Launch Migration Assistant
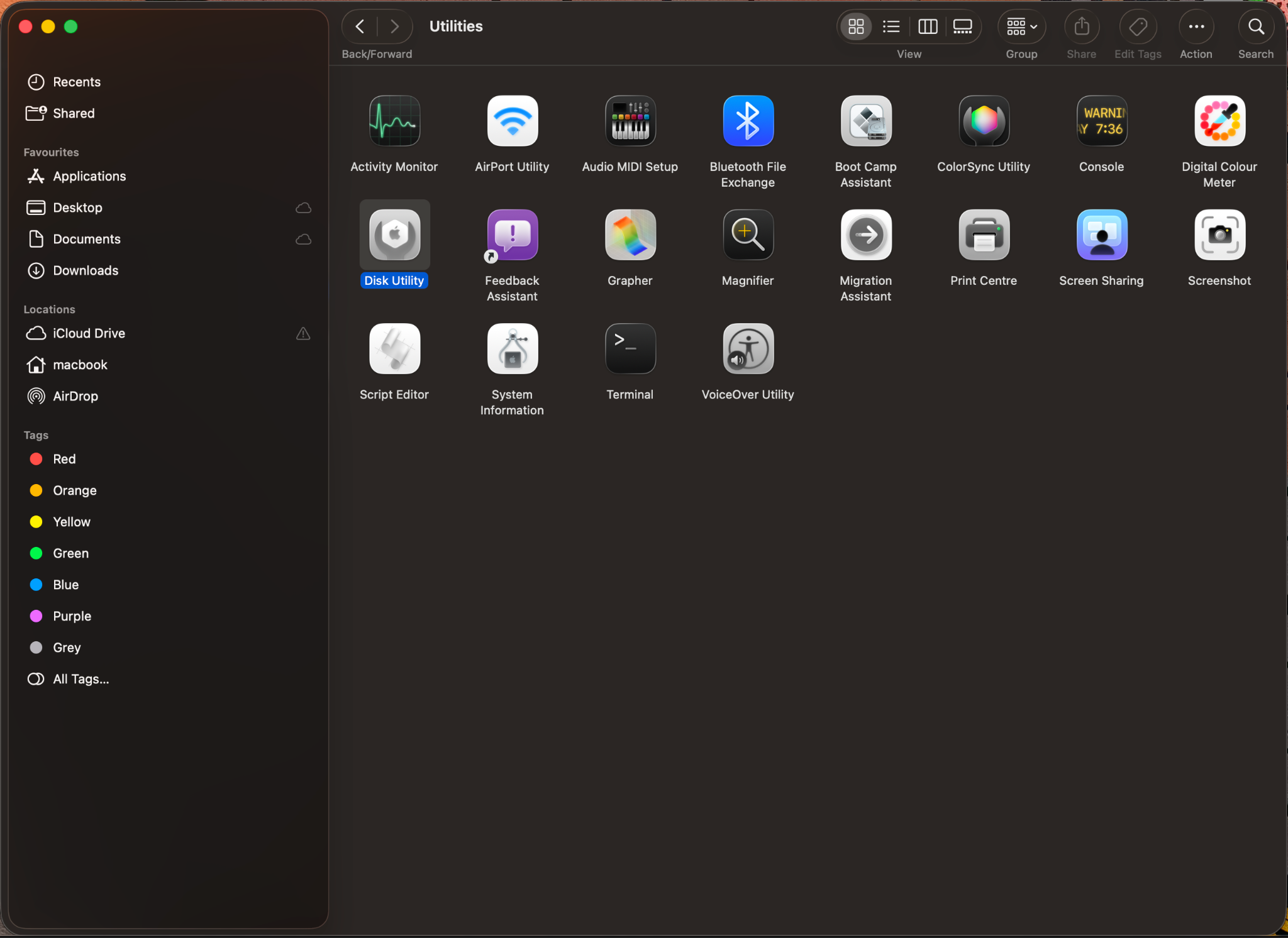 865,235
